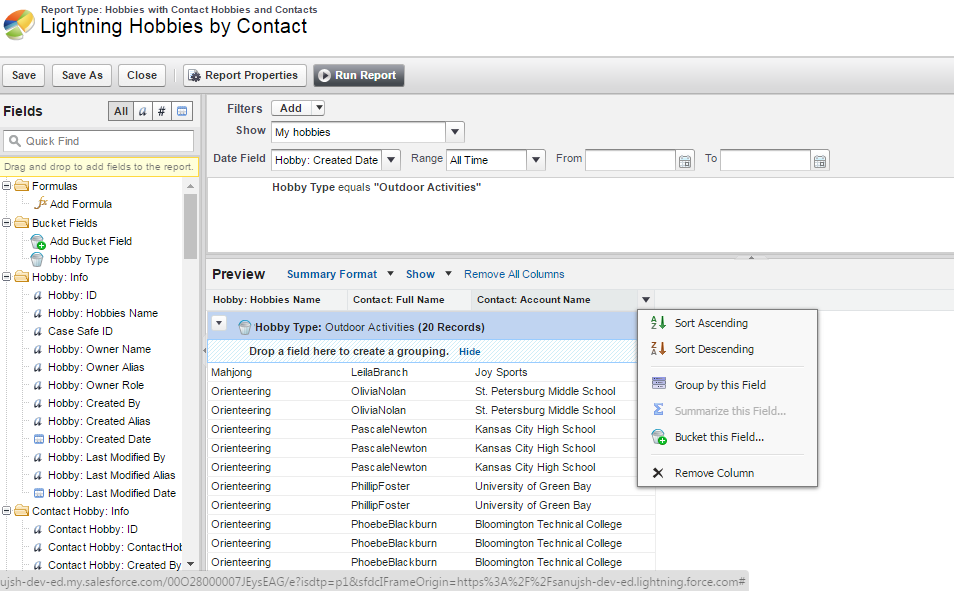Image resolution: width=954 pixels, height=591 pixels.
Task: Click the Hobby: Created Date calendar field icon
Action: point(39,439)
